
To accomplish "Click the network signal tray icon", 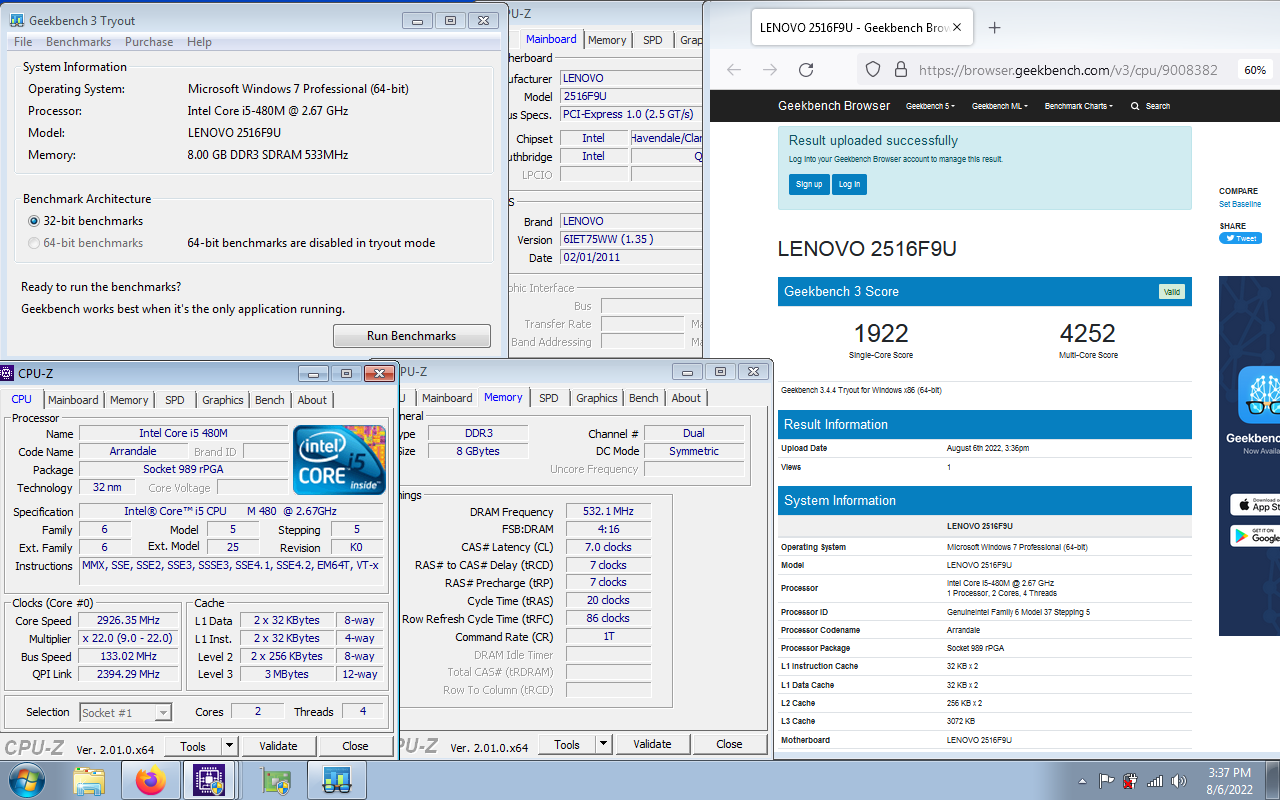I will coord(1155,781).
